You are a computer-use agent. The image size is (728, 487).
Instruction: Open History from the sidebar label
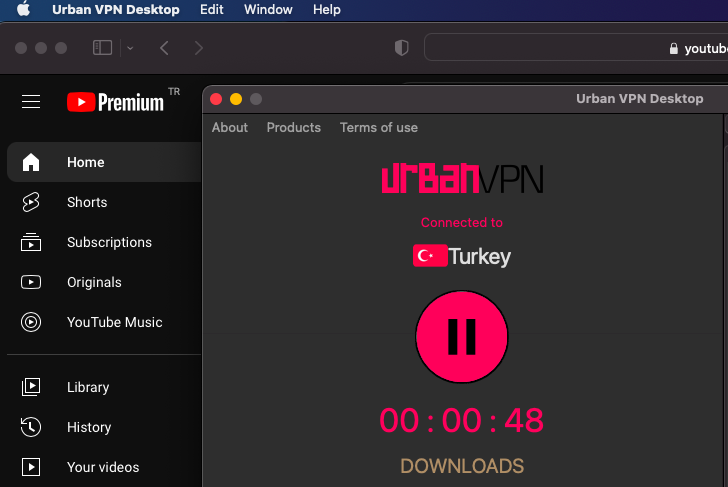click(x=89, y=427)
